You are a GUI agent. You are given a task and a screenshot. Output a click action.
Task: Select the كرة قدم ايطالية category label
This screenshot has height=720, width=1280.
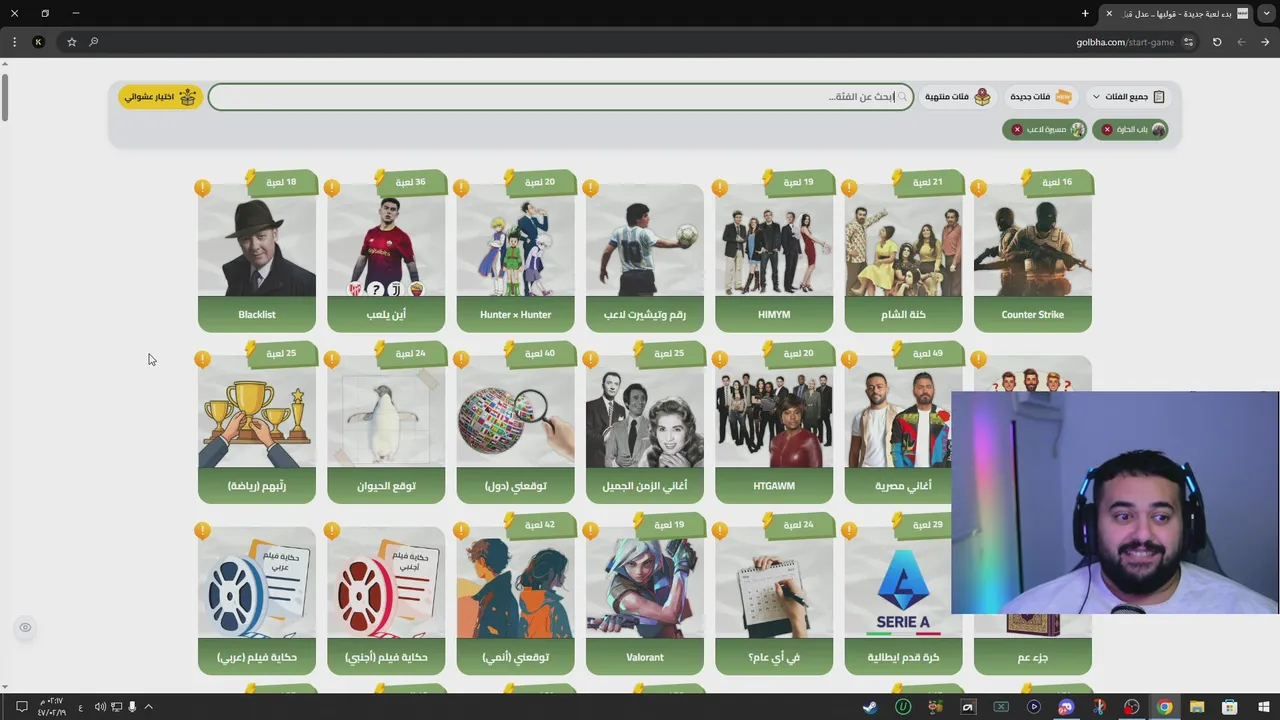903,657
